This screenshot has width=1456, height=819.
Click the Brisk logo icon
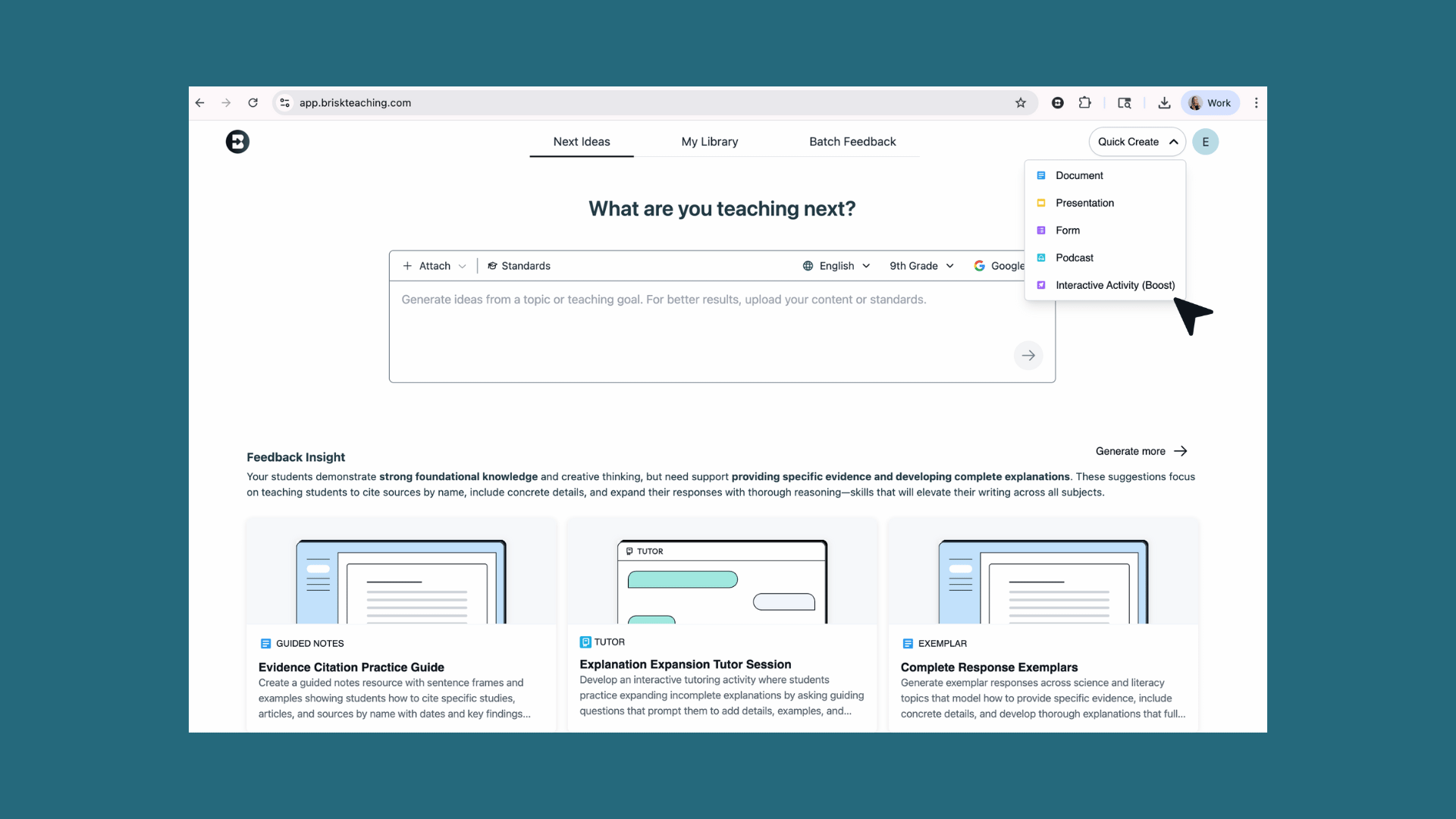click(x=237, y=142)
